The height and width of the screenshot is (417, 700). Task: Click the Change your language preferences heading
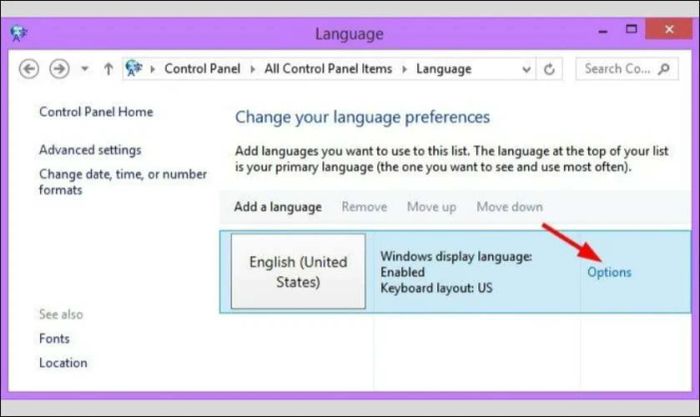click(362, 117)
